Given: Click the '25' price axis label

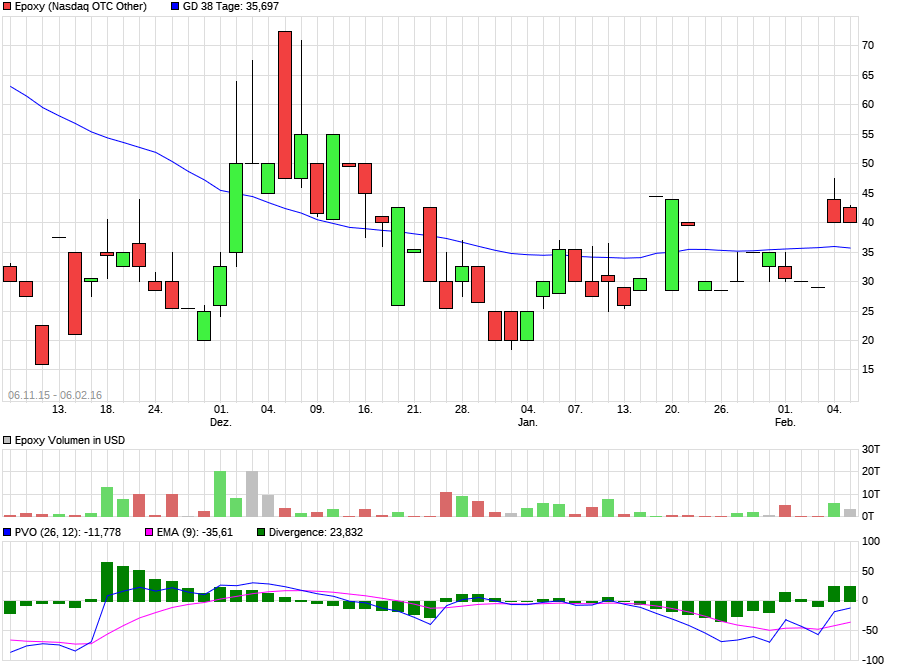Looking at the screenshot, I should click(868, 311).
